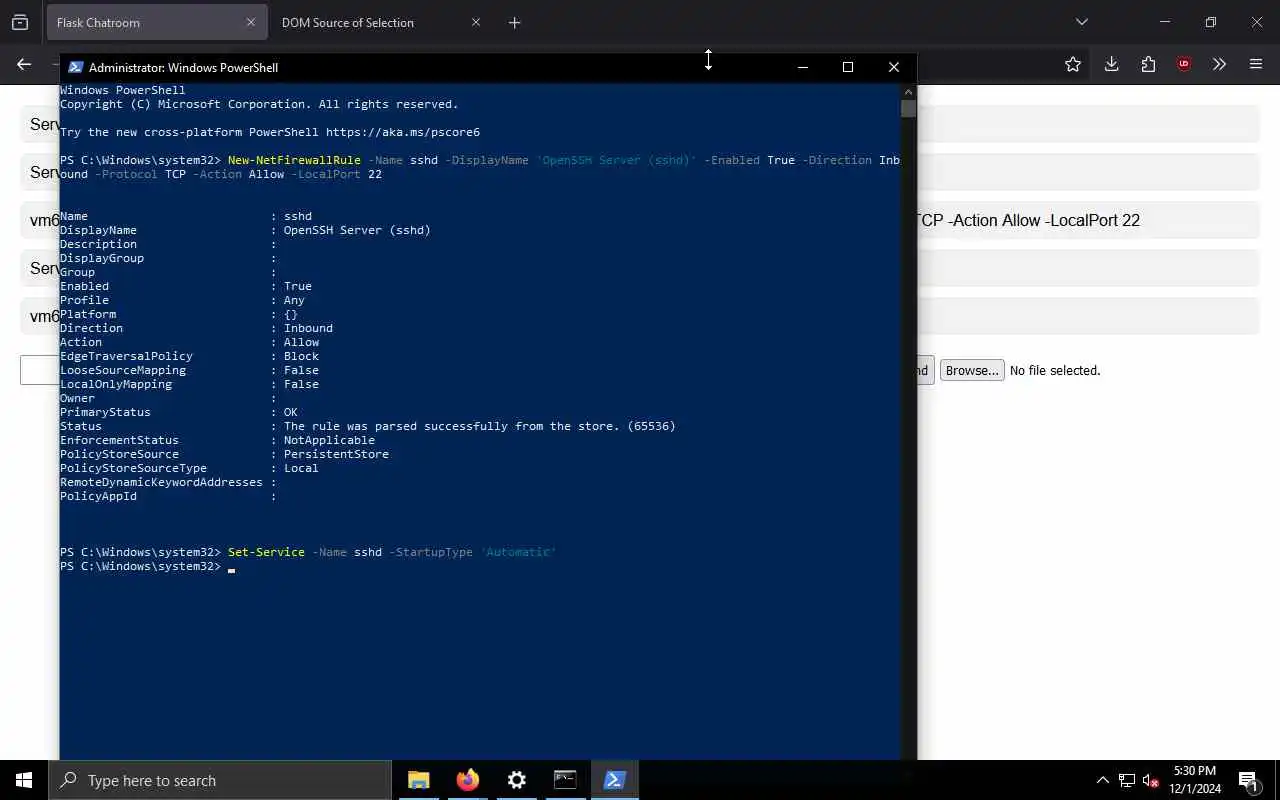Click the Set-Service command text

pyautogui.click(x=266, y=552)
